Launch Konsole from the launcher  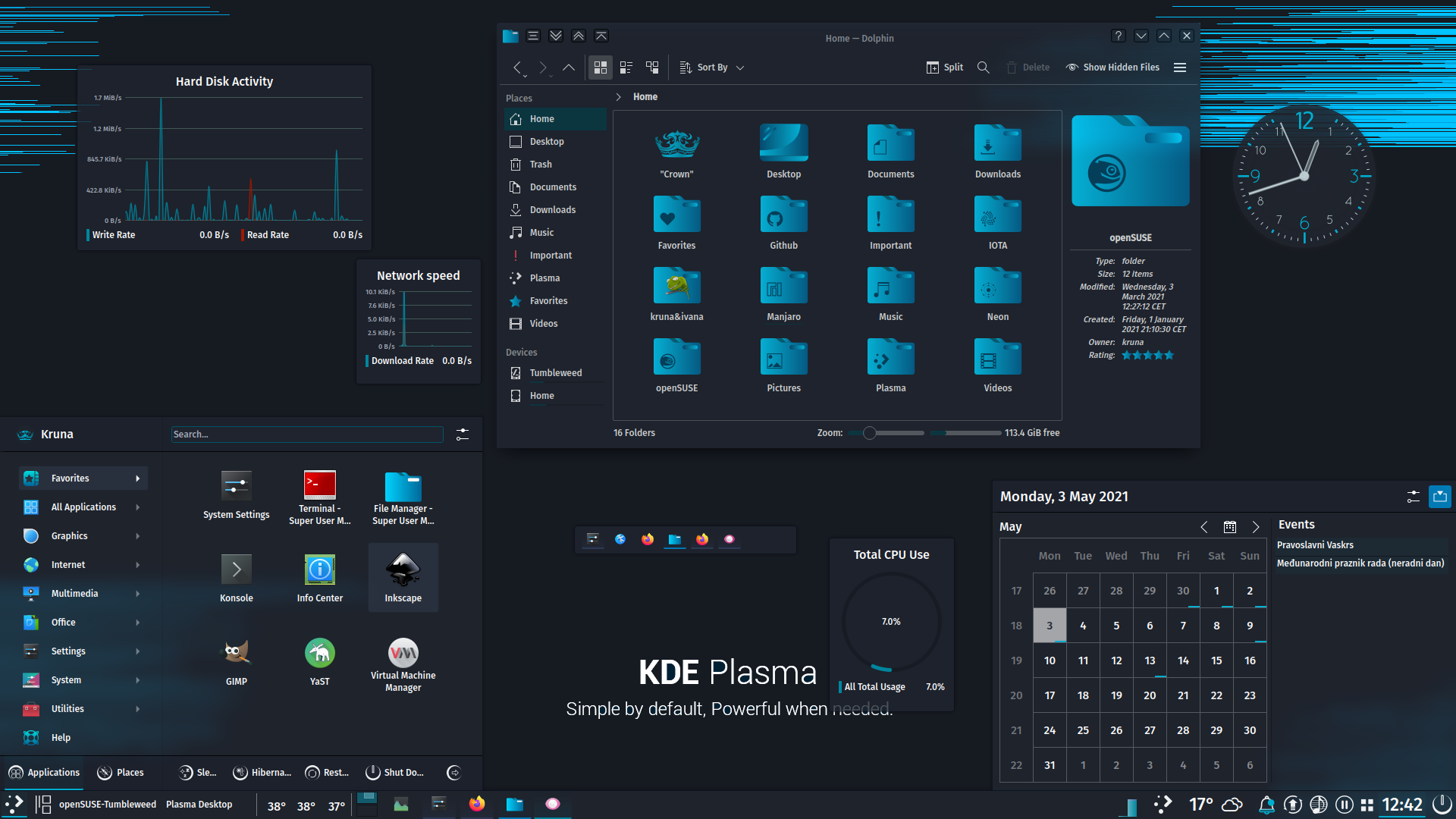(x=237, y=578)
